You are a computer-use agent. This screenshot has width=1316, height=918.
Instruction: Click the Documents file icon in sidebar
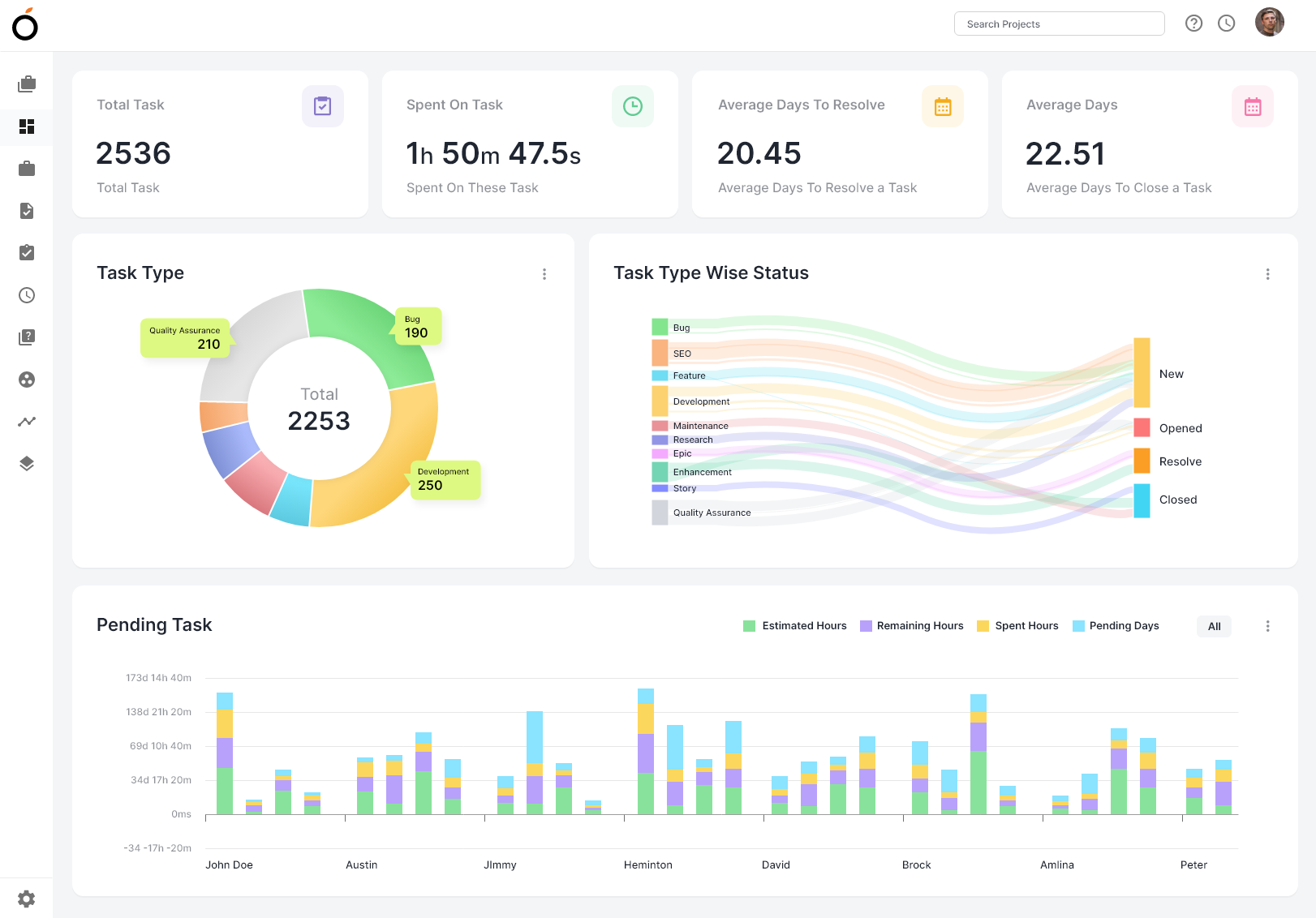coord(27,211)
